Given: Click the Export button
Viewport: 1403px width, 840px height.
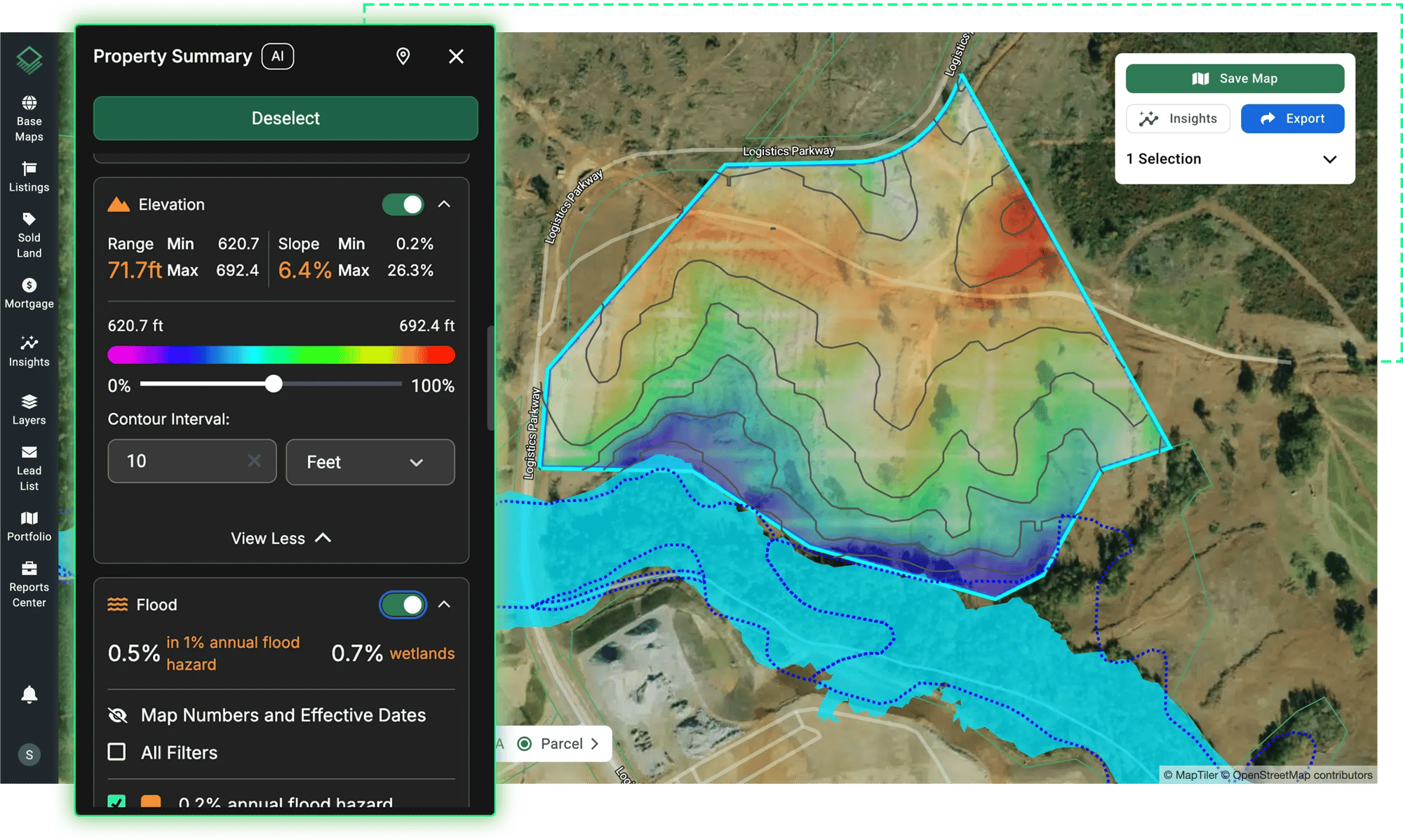Looking at the screenshot, I should 1292,118.
